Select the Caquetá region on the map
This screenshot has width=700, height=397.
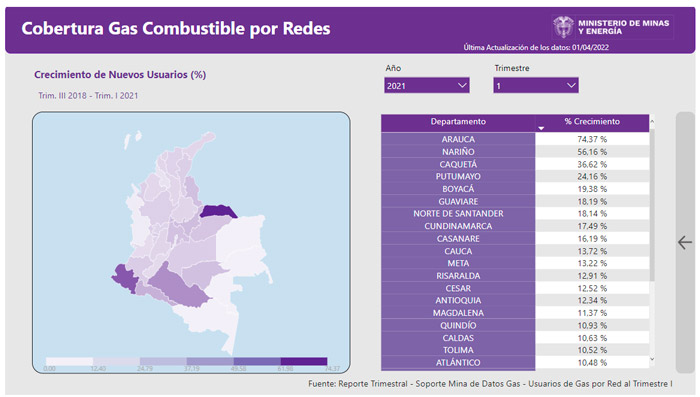pyautogui.click(x=178, y=287)
